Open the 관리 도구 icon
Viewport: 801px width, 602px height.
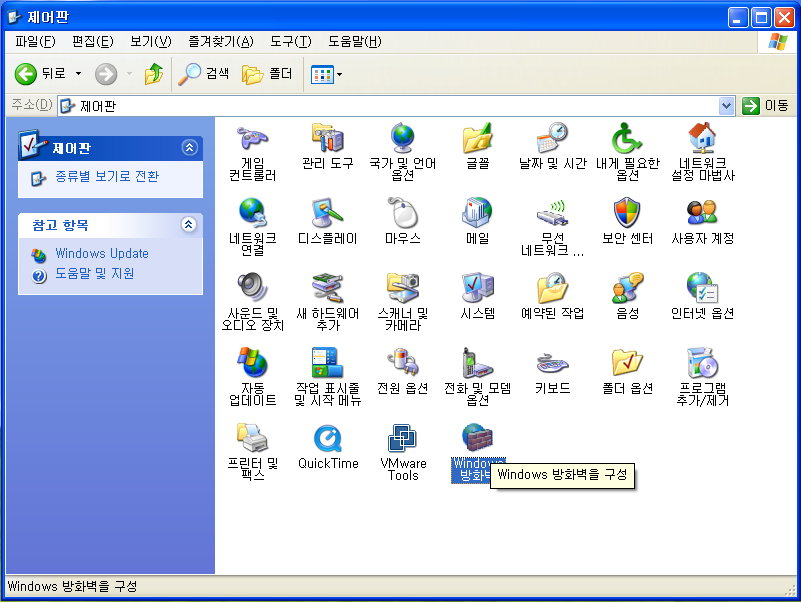click(x=327, y=139)
